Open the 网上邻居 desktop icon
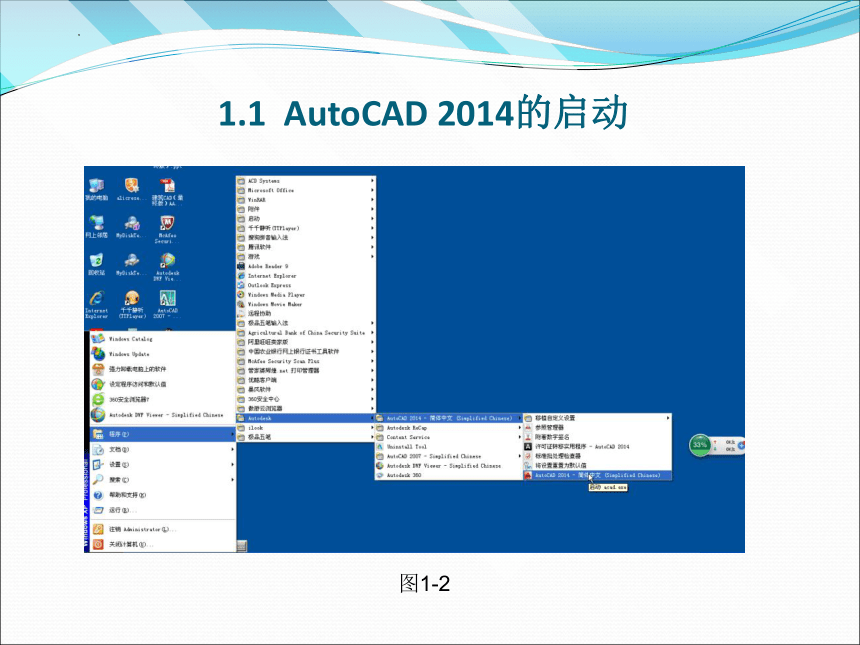Image resolution: width=860 pixels, height=645 pixels. click(x=97, y=227)
